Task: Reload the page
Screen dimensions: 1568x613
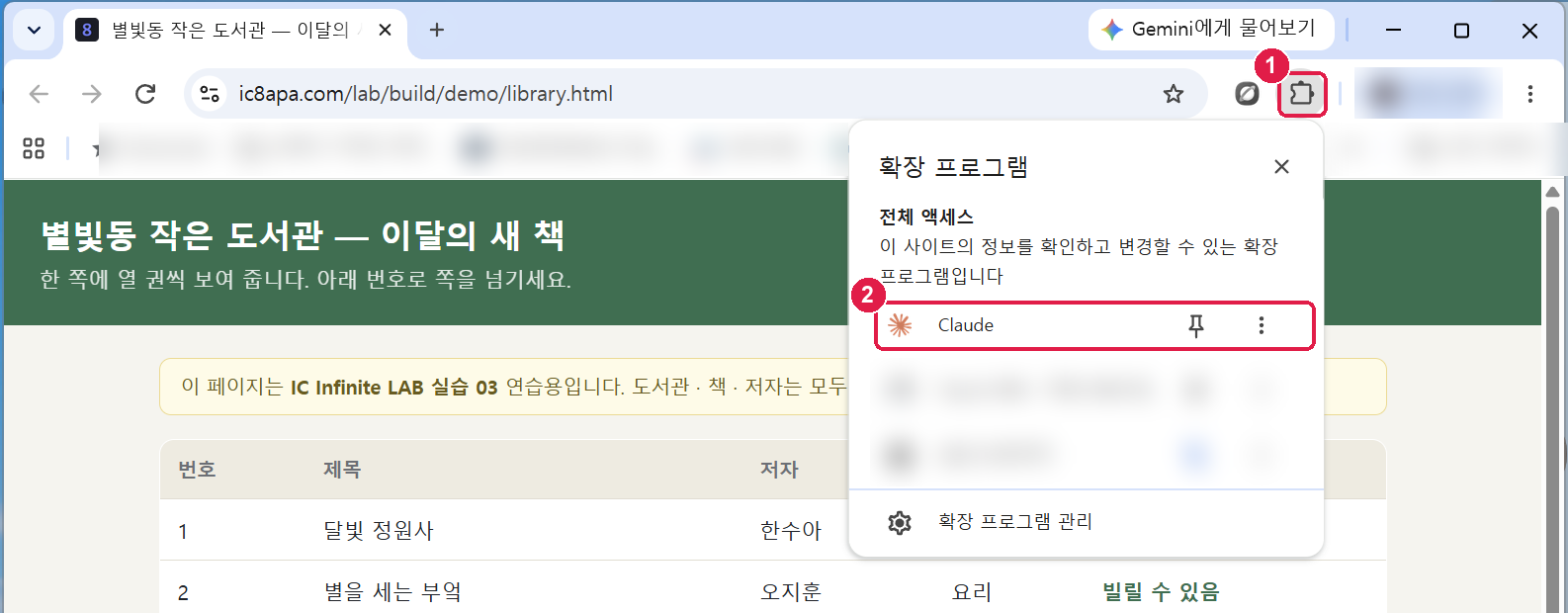Action: coord(145,94)
